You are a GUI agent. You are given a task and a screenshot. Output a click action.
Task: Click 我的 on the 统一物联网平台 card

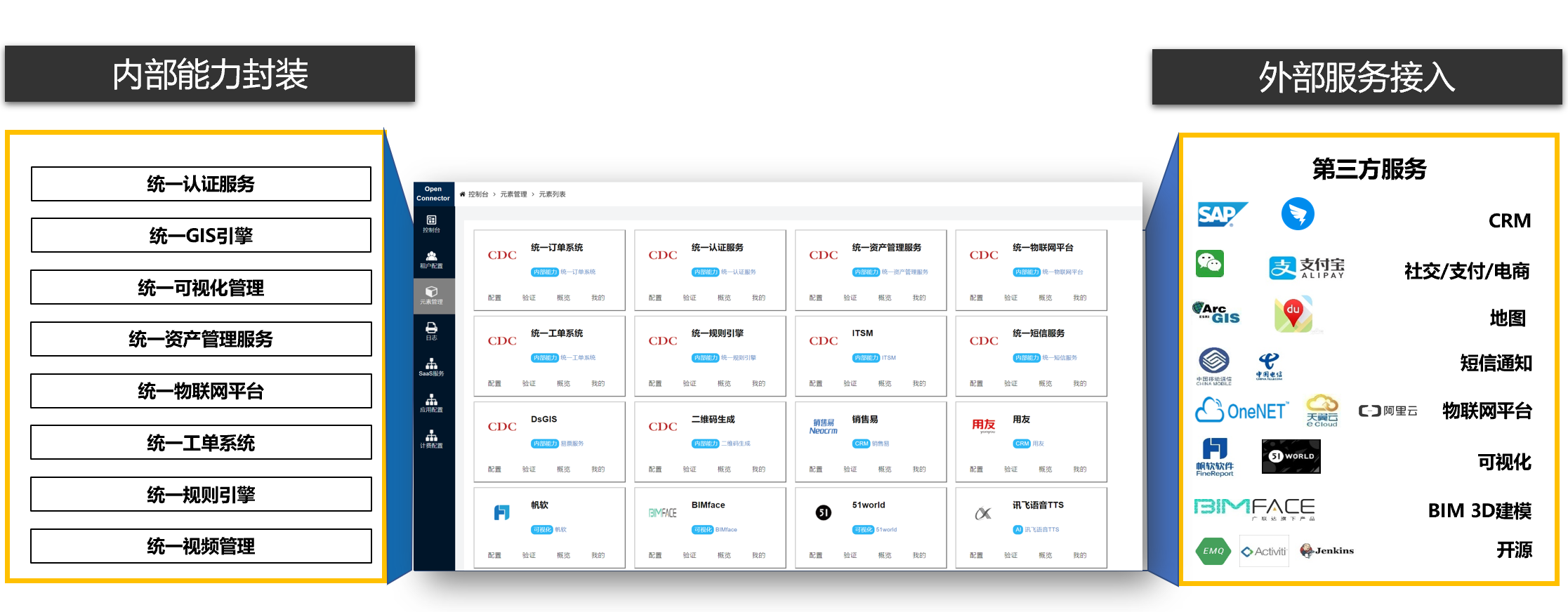point(1080,298)
